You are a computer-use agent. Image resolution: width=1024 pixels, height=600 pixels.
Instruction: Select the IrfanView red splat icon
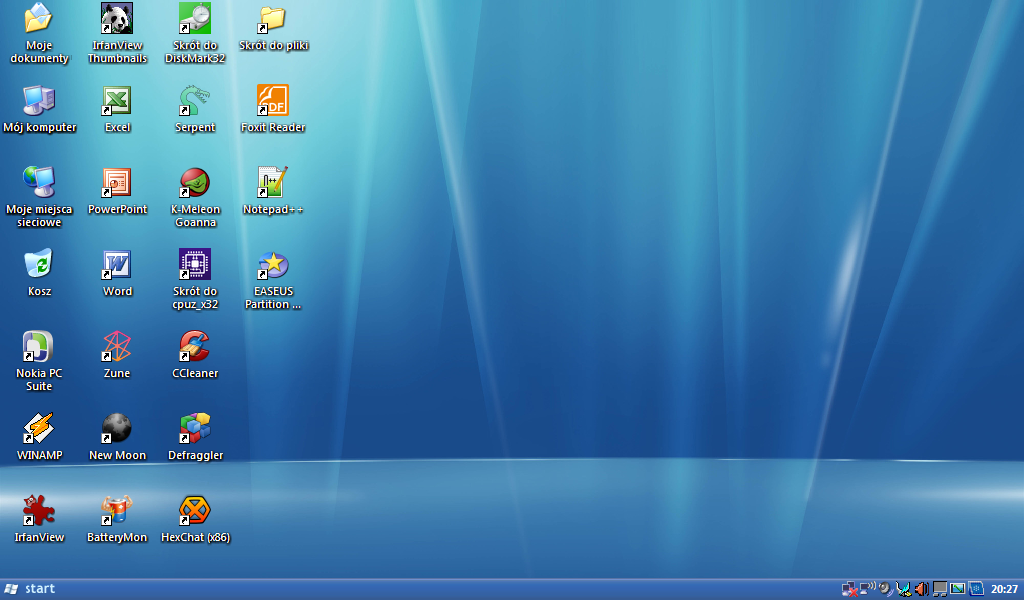[39, 510]
